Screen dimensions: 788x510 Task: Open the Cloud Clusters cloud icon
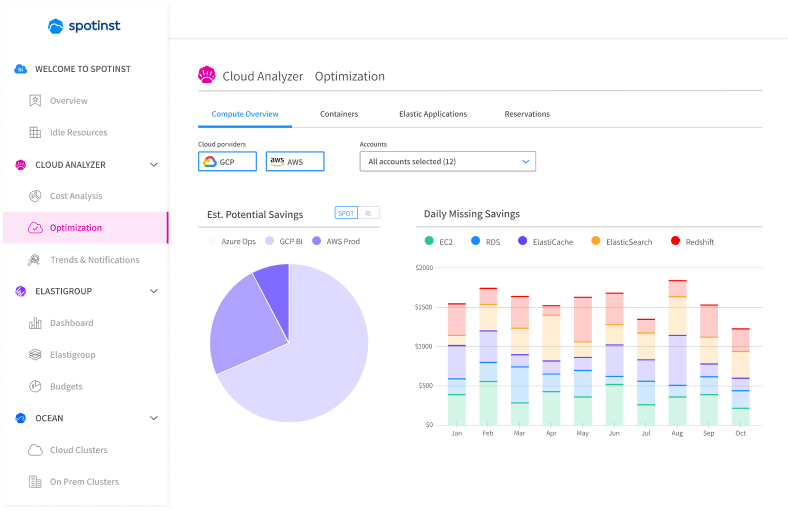35,450
